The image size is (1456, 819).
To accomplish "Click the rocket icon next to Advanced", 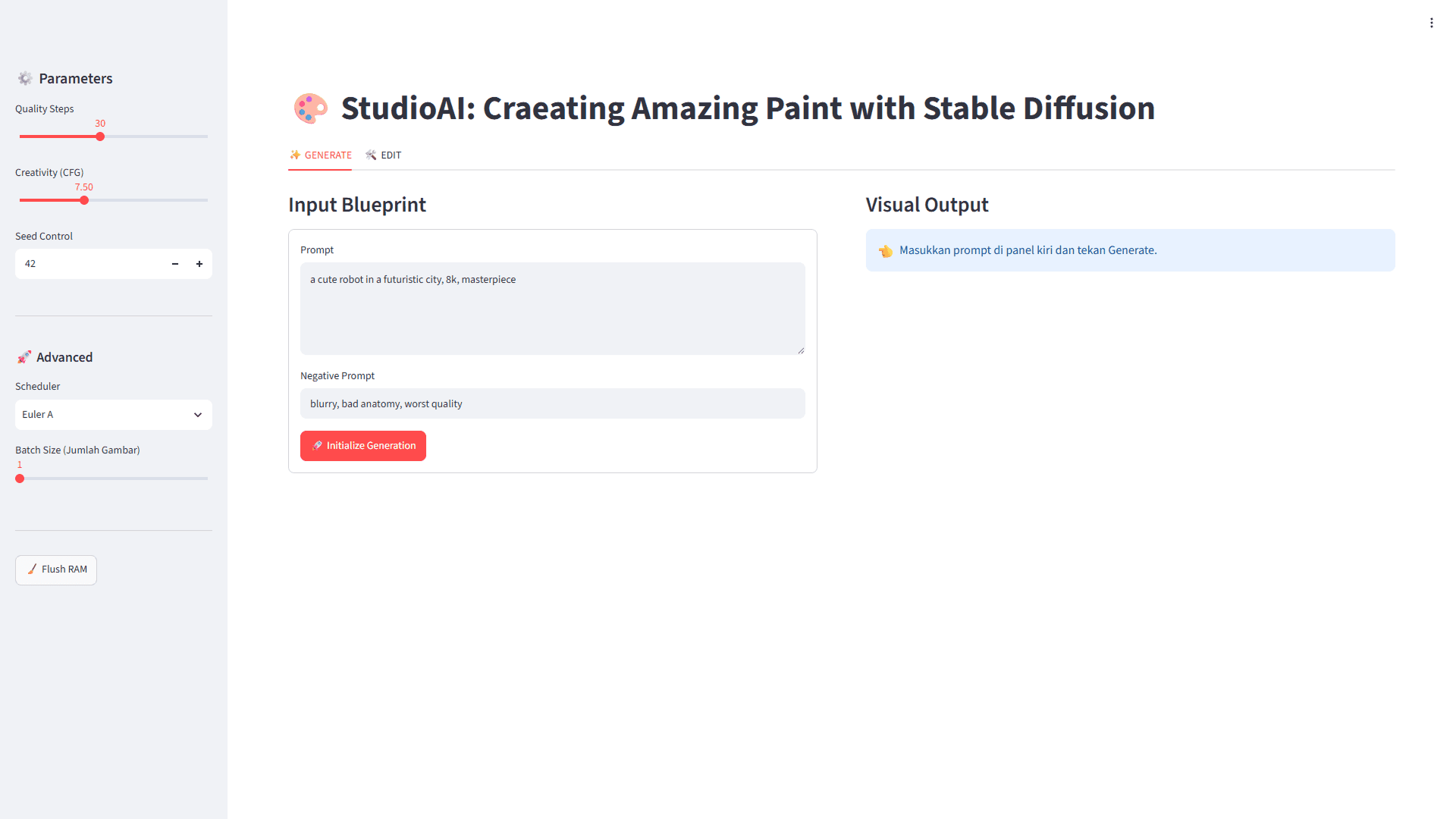I will pos(24,357).
